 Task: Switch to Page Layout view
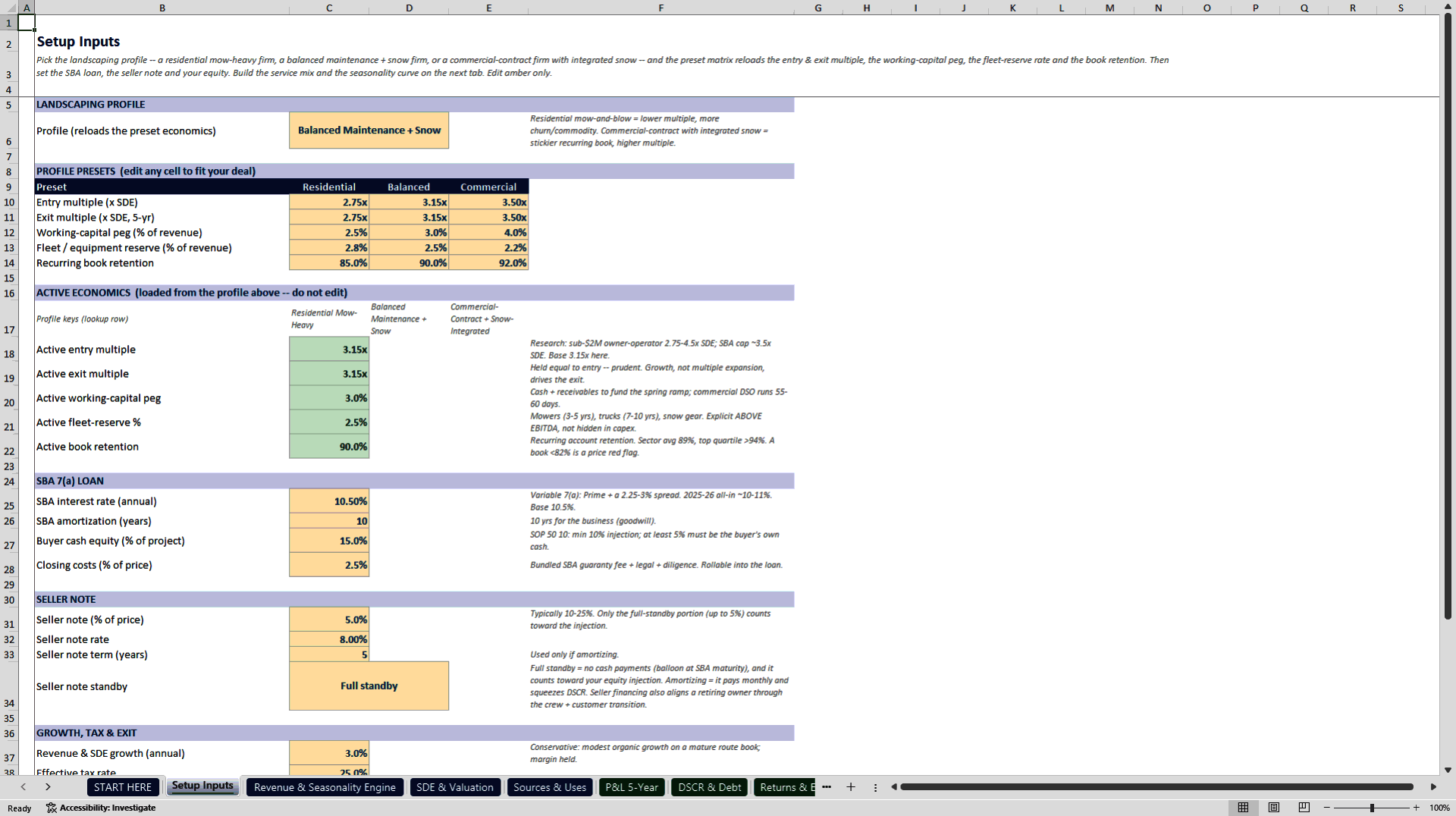pos(1274,808)
